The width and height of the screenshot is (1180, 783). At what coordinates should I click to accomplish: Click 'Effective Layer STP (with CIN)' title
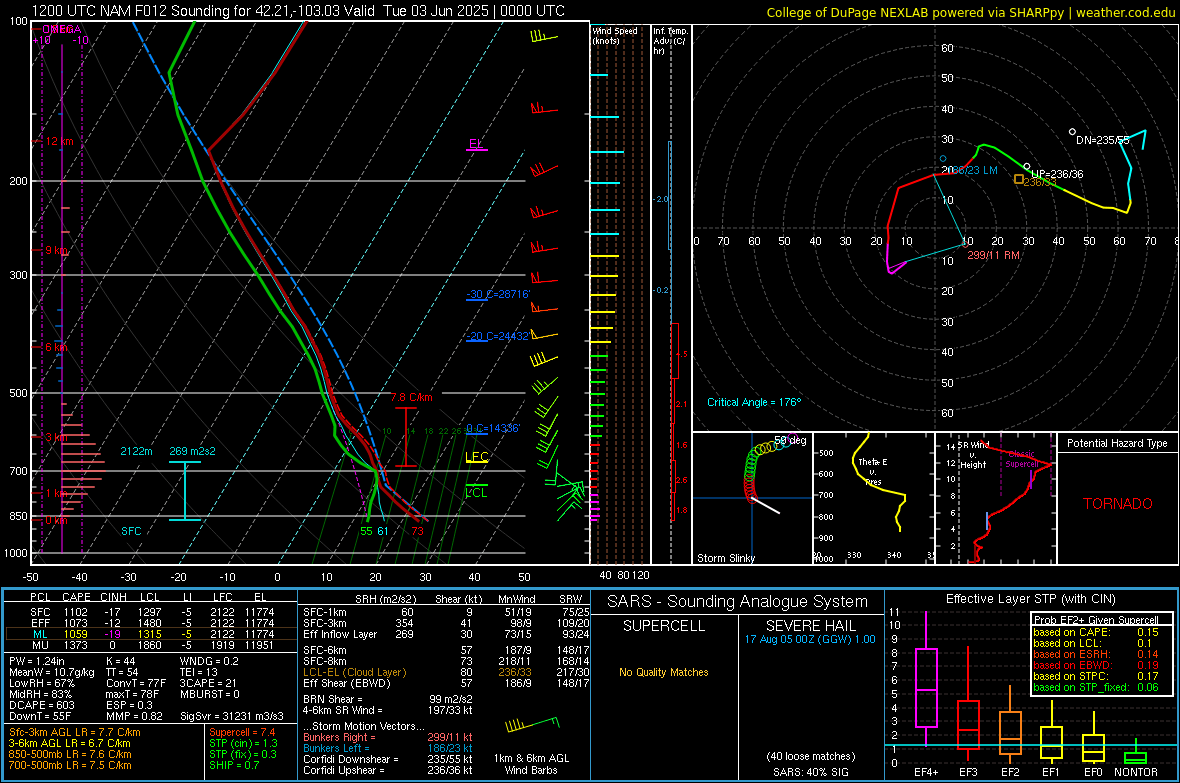[1030, 599]
